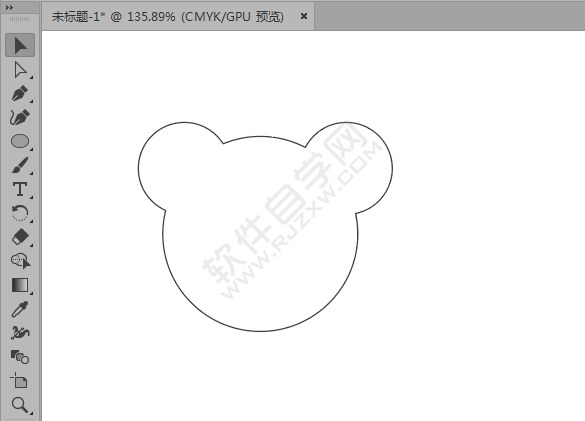Select the Direct Selection tool
This screenshot has width=585, height=421.
click(x=20, y=70)
